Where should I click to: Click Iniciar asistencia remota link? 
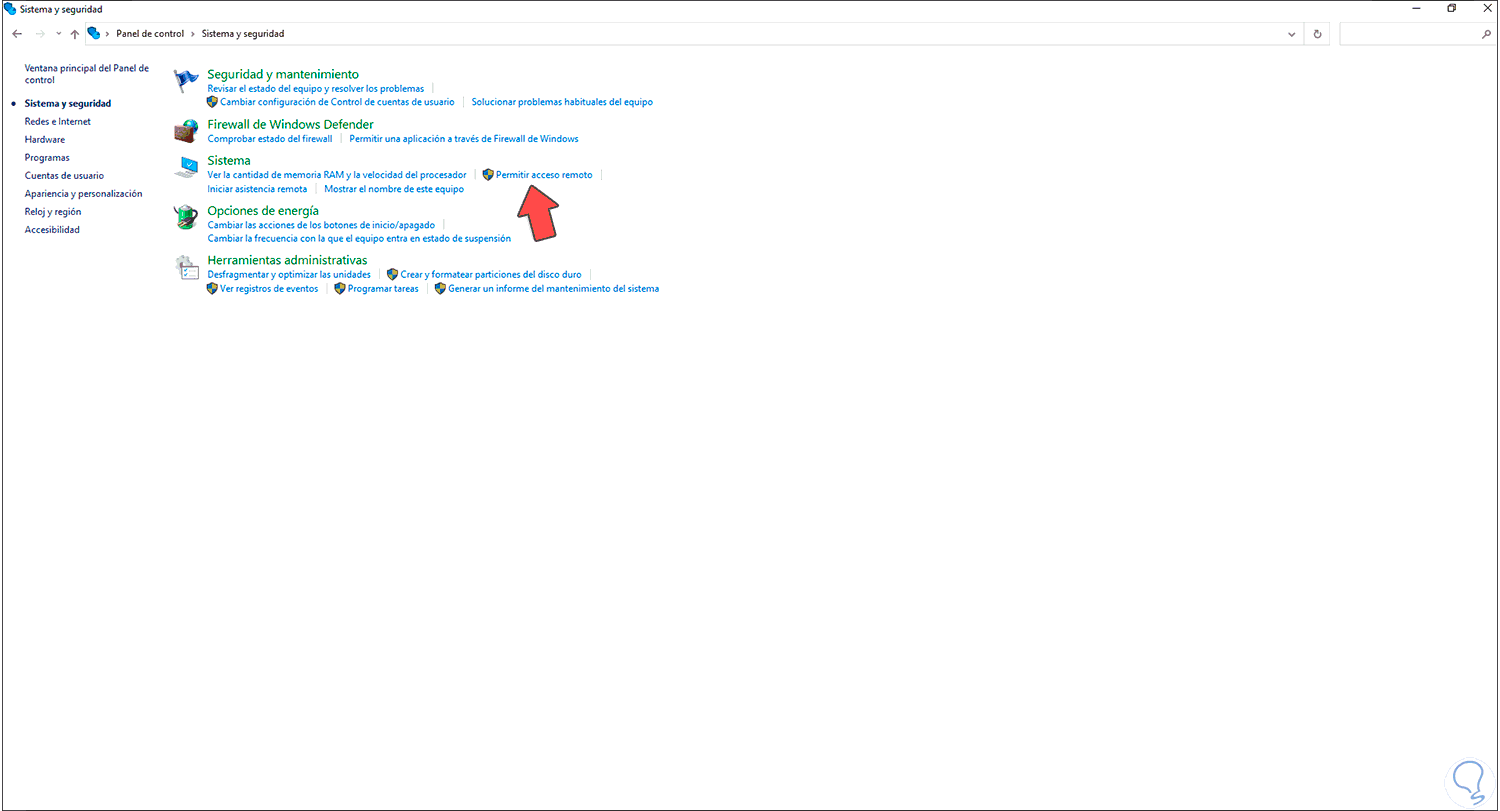coord(257,189)
